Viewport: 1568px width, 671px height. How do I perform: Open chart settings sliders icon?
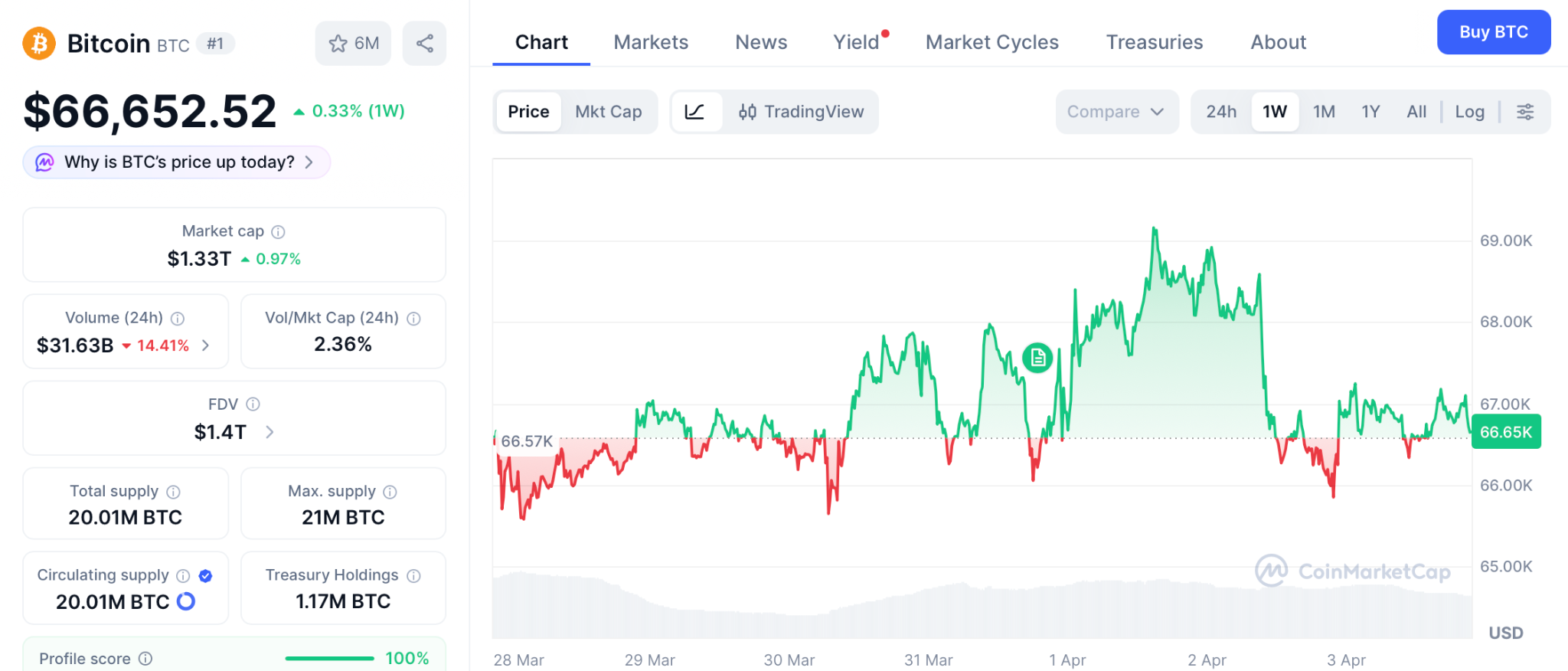pos(1525,112)
